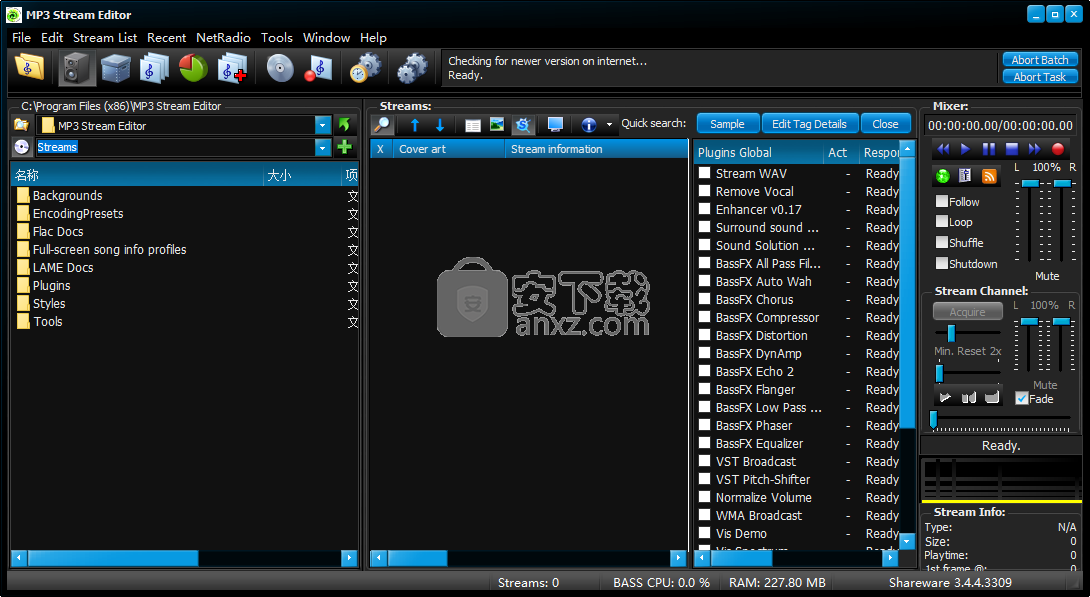Uncheck the Fade checkbox
The height and width of the screenshot is (597, 1090).
1022,398
